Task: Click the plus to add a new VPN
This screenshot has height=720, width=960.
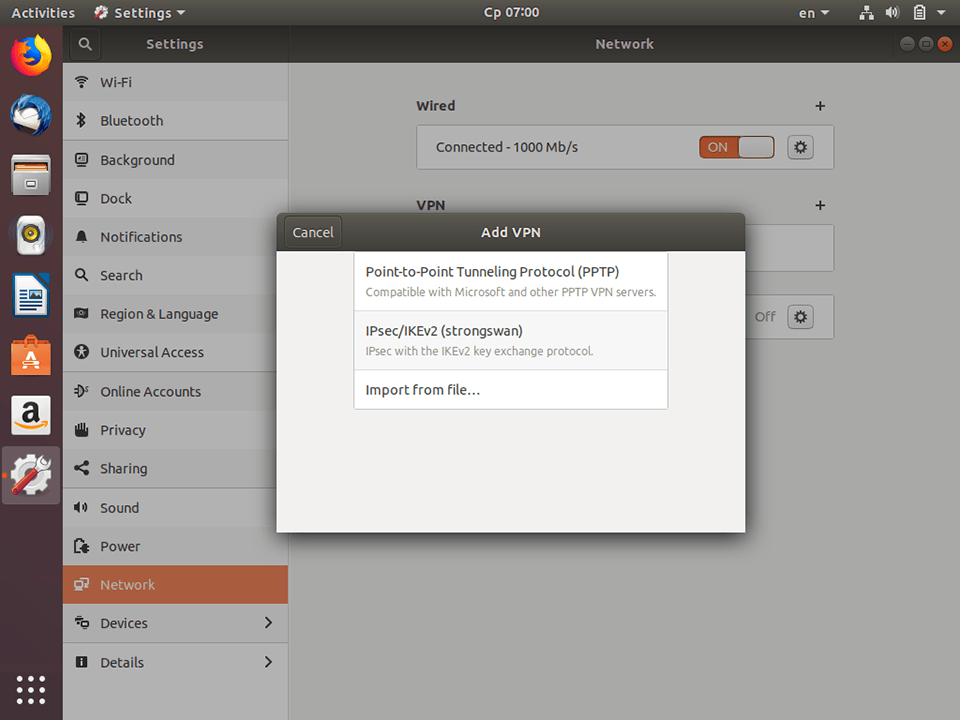Action: [x=820, y=205]
